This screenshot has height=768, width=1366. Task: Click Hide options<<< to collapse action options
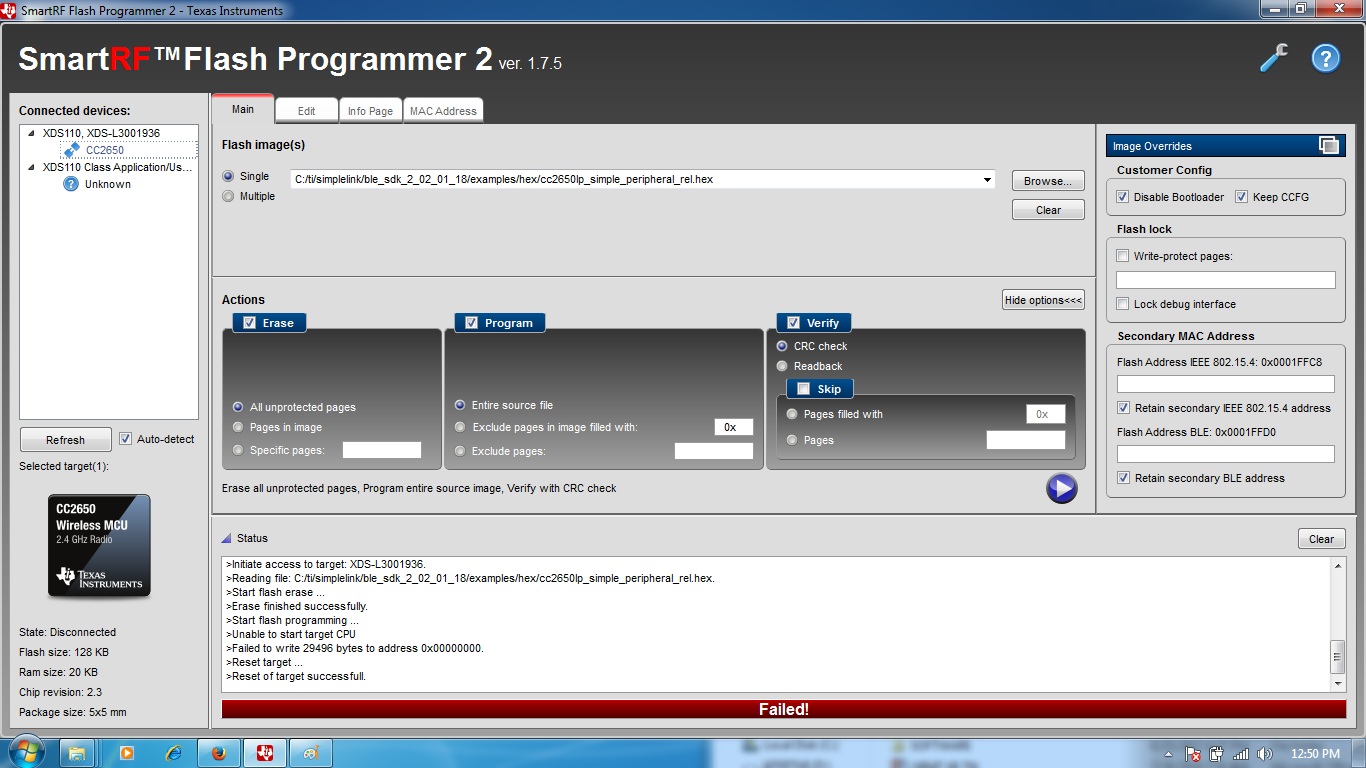point(1043,300)
